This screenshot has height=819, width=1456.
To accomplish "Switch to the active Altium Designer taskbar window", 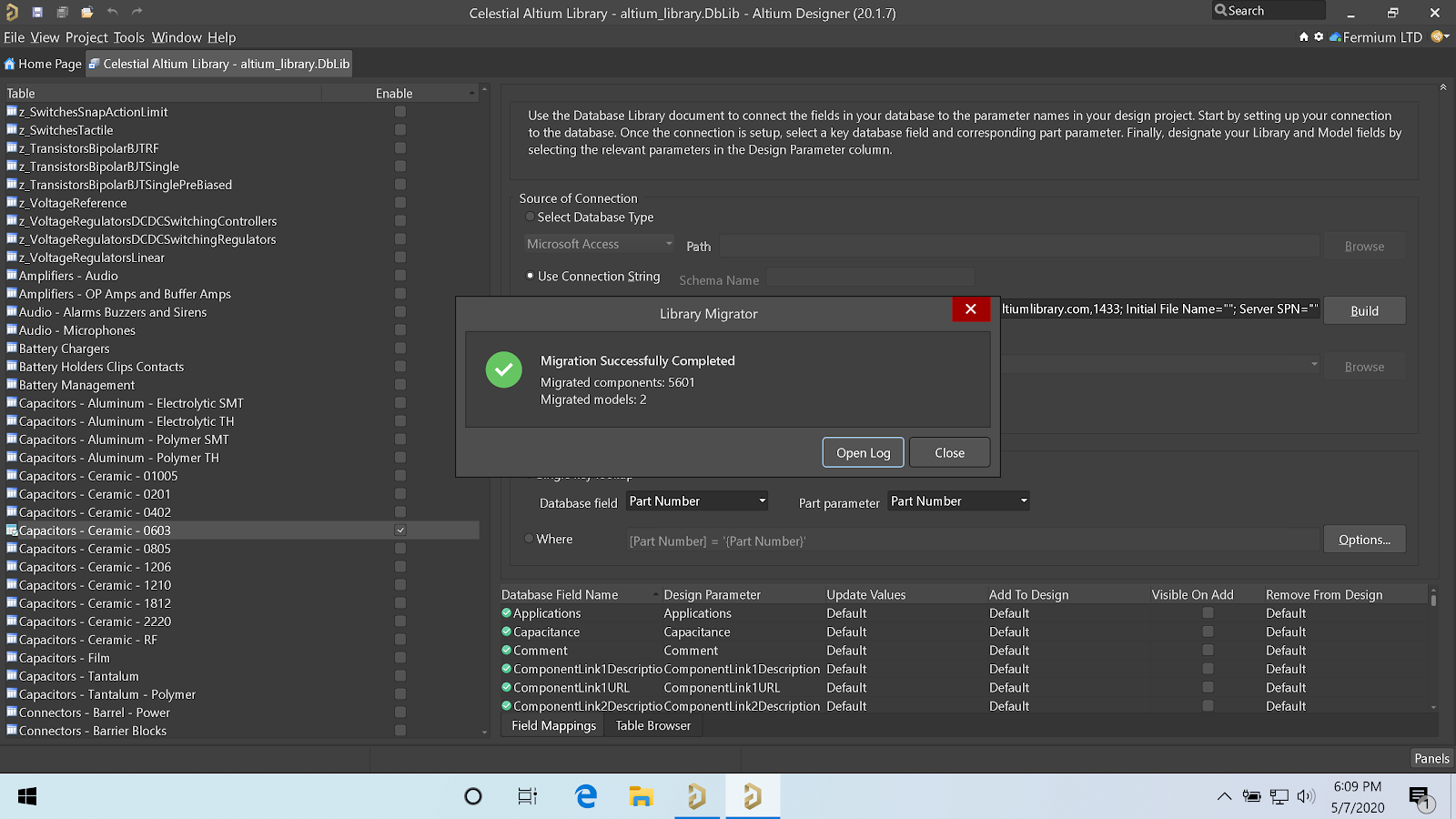I will (x=753, y=796).
